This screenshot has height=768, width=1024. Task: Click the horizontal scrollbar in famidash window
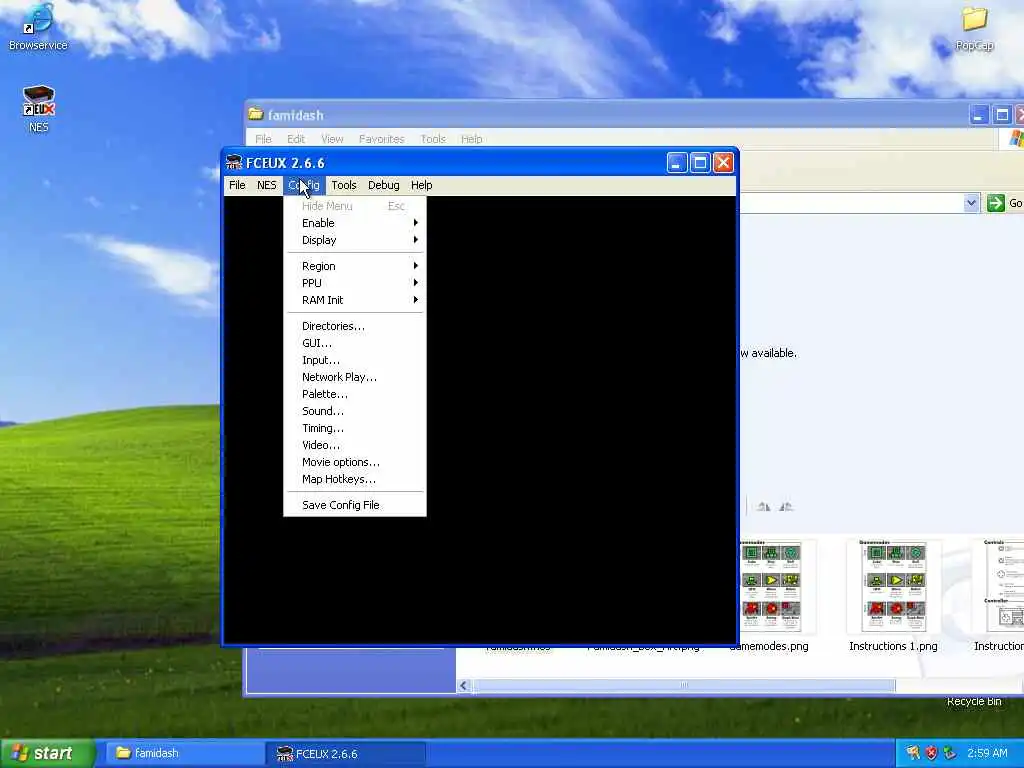tap(684, 685)
